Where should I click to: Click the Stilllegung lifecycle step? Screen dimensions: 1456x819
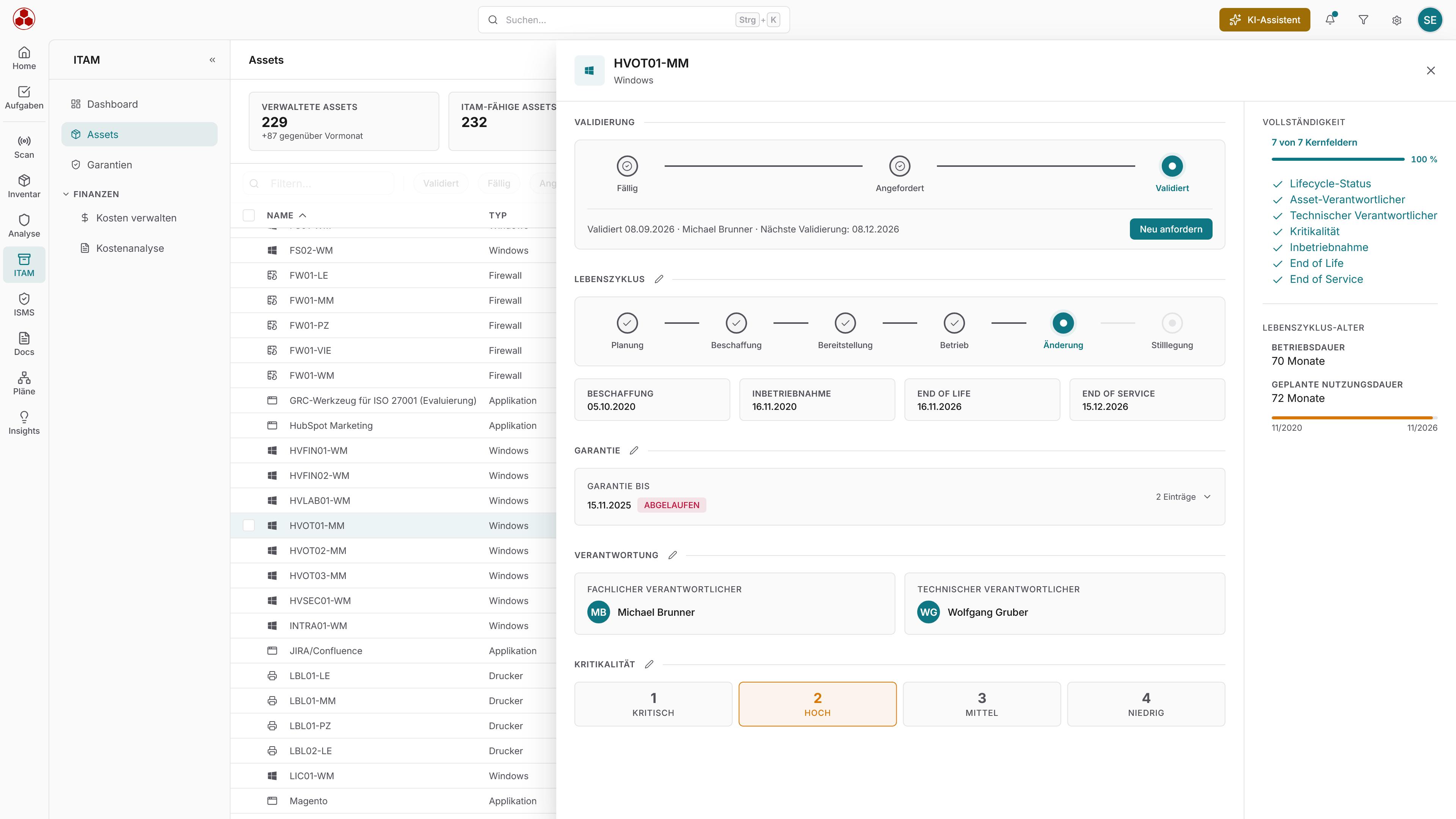(1172, 331)
